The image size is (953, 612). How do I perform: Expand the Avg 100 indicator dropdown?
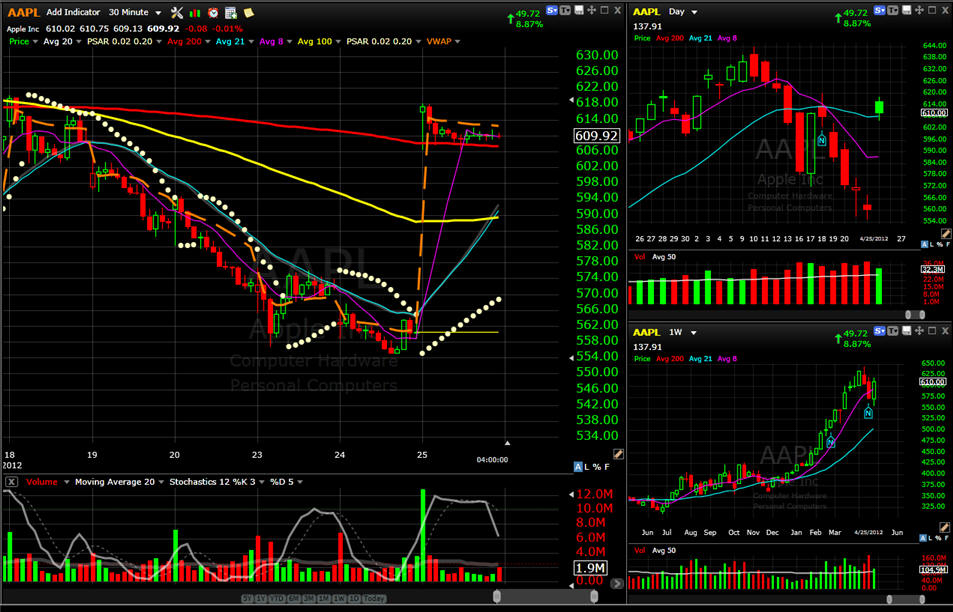[338, 41]
